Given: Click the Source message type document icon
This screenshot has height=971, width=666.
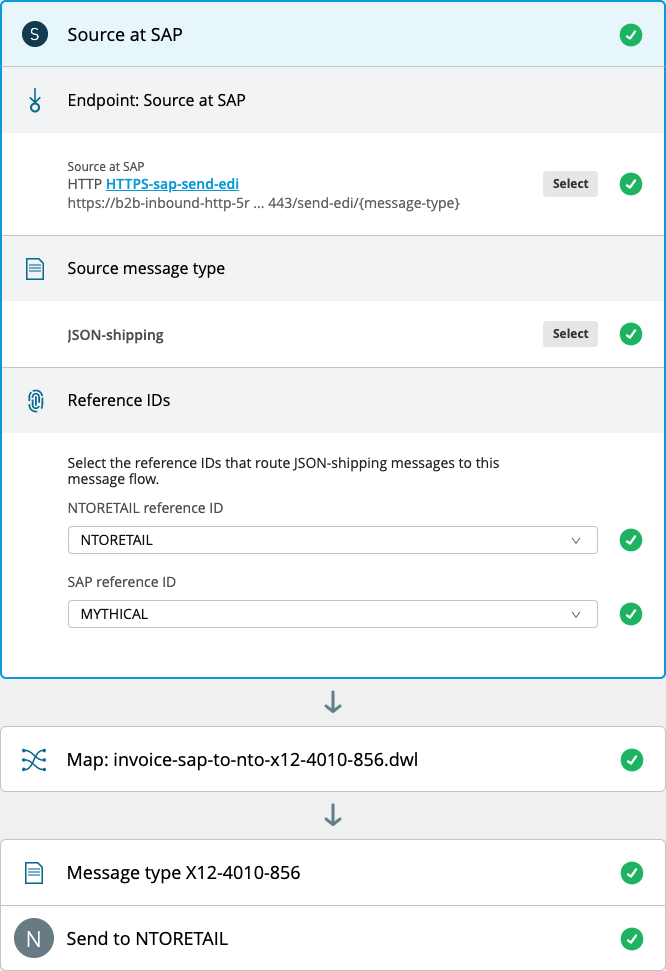Looking at the screenshot, I should [35, 268].
